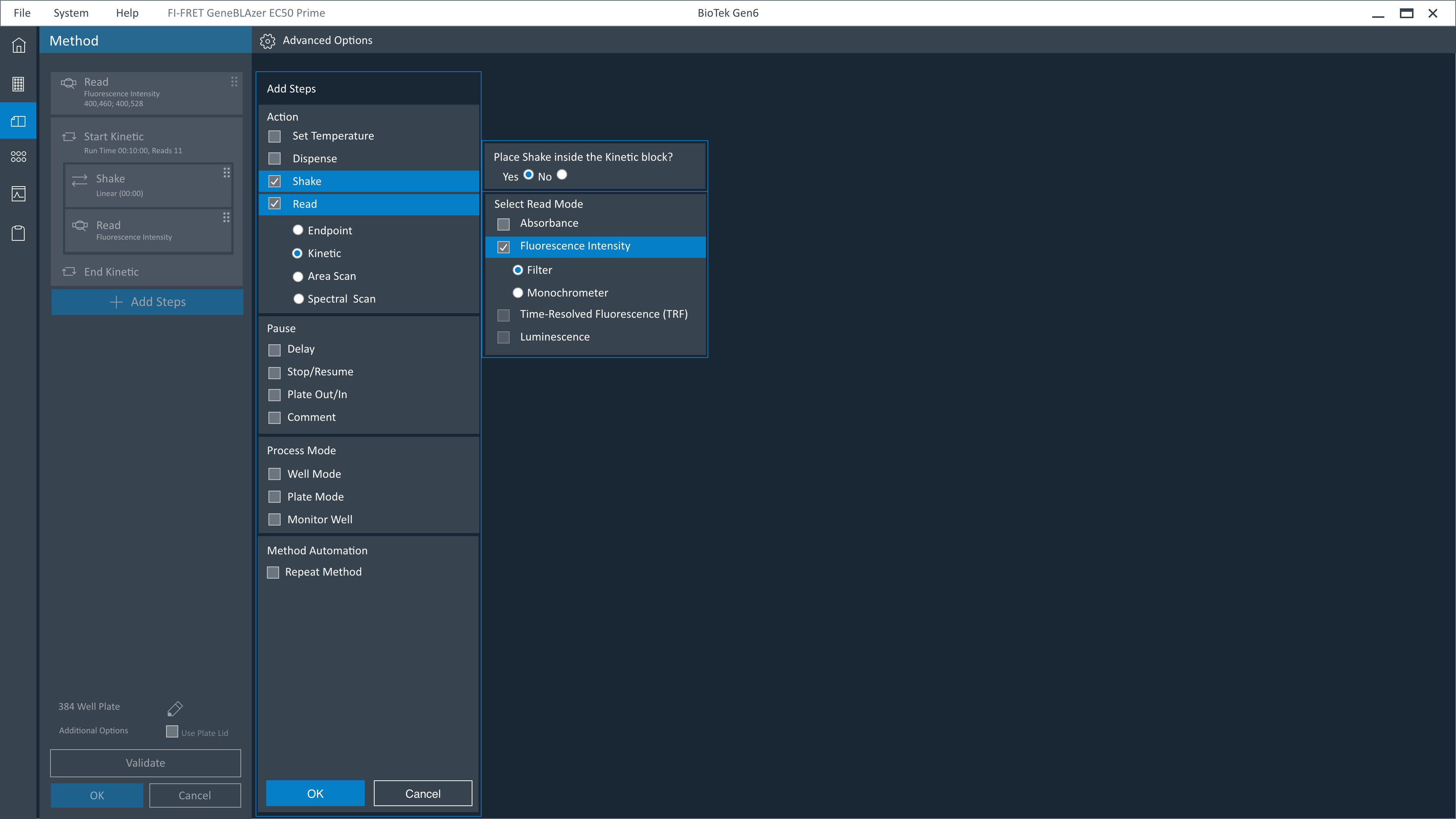Click the Start Kinetic loop icon

[x=69, y=137]
